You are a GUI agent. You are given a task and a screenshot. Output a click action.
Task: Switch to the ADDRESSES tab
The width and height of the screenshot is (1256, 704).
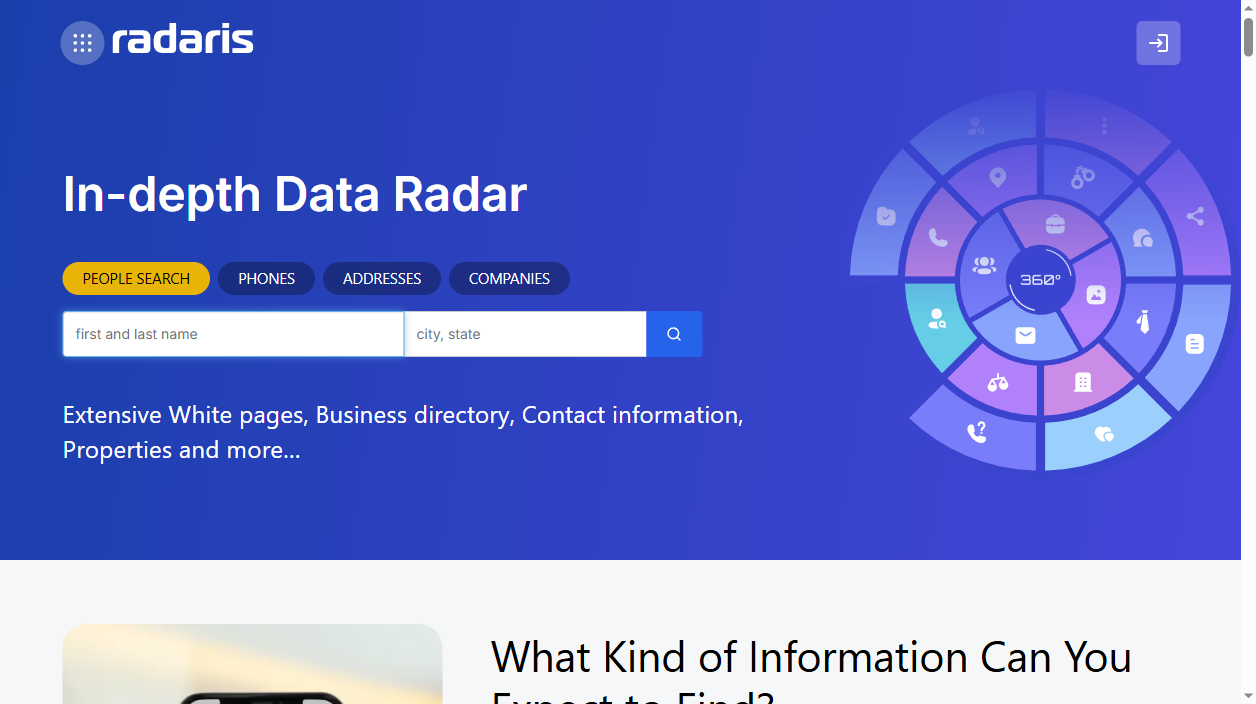coord(382,279)
